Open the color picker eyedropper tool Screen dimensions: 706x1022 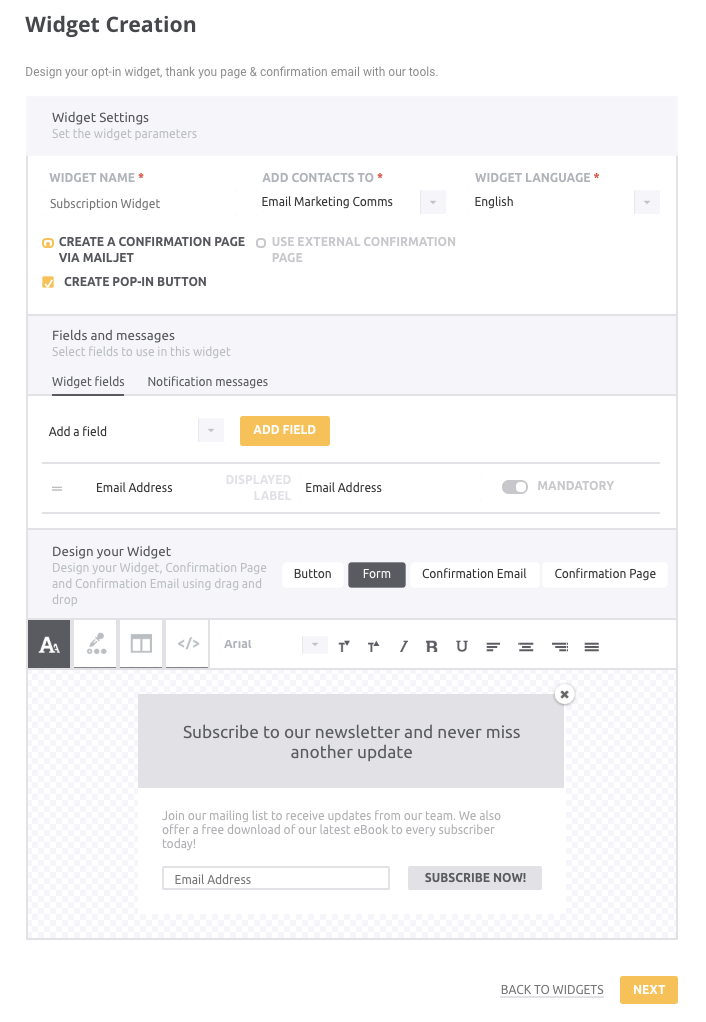tap(96, 644)
